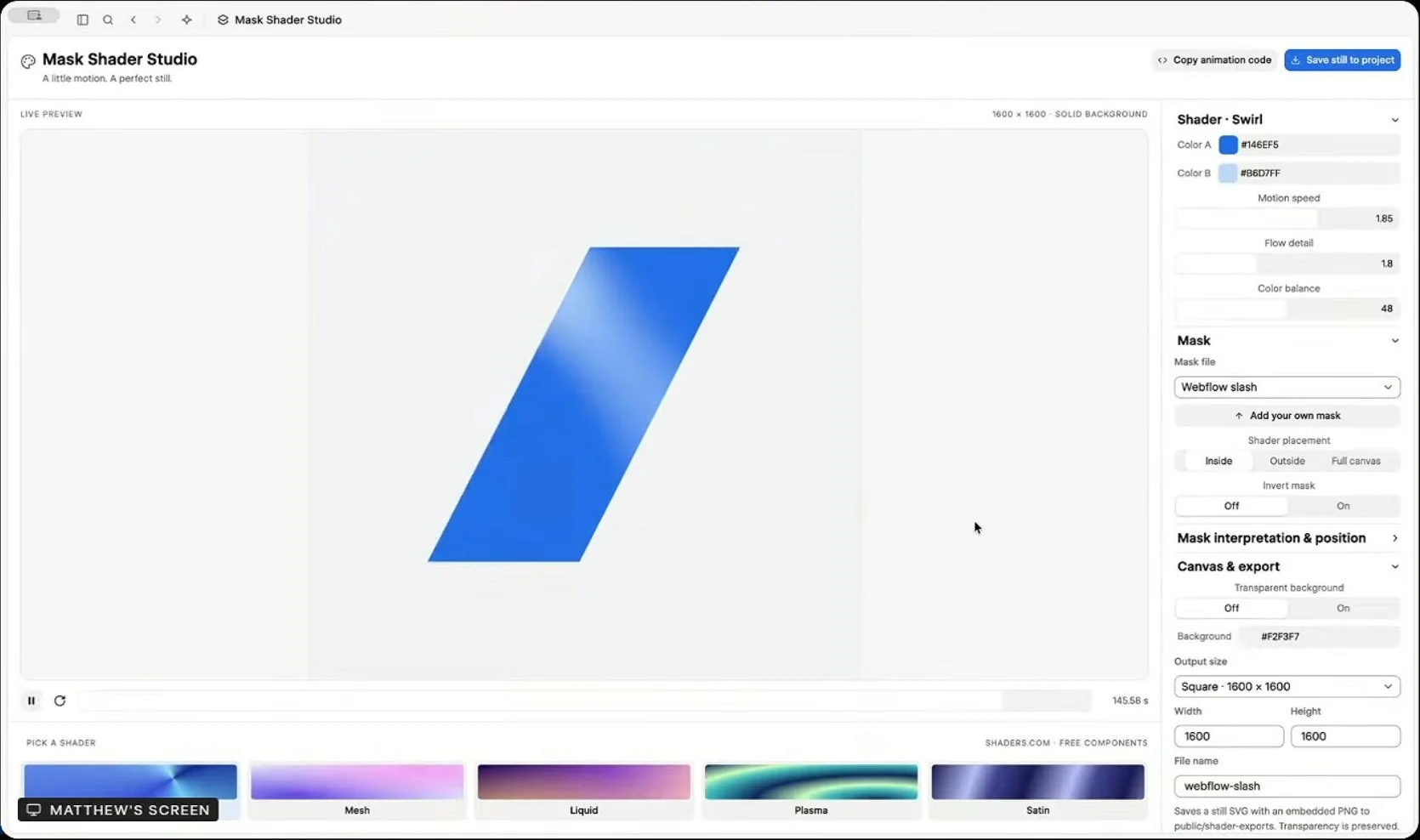
Task: Set Invert mask to Off
Action: [x=1231, y=506]
